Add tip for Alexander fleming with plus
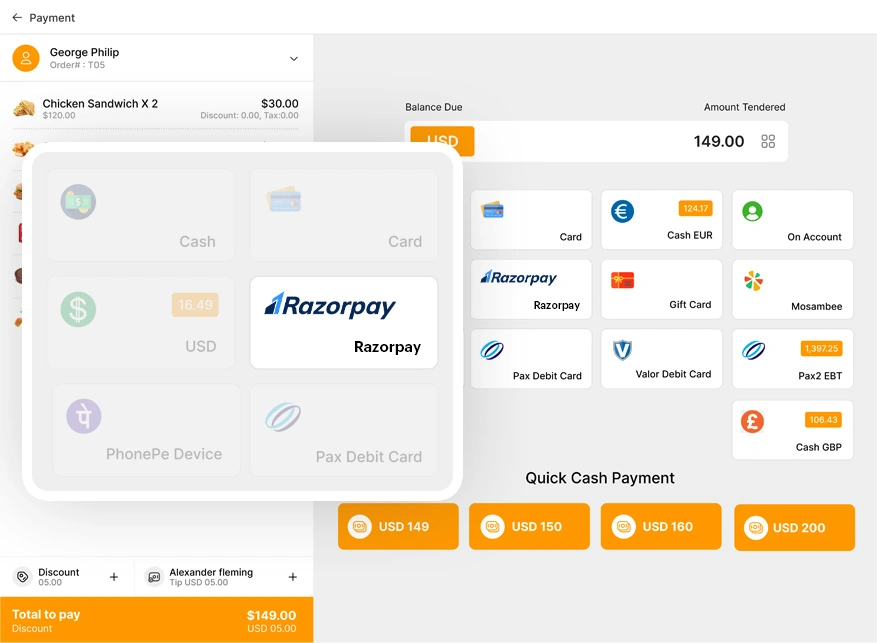The height and width of the screenshot is (643, 877). click(293, 576)
